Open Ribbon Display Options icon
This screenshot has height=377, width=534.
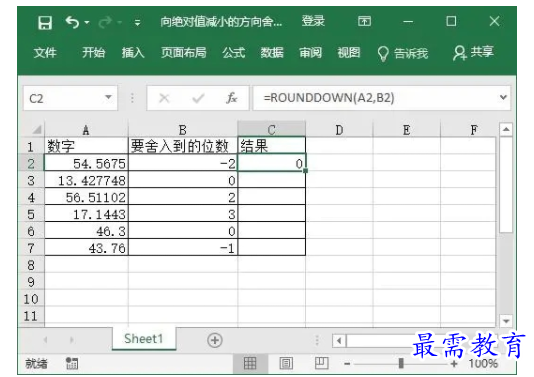(364, 21)
